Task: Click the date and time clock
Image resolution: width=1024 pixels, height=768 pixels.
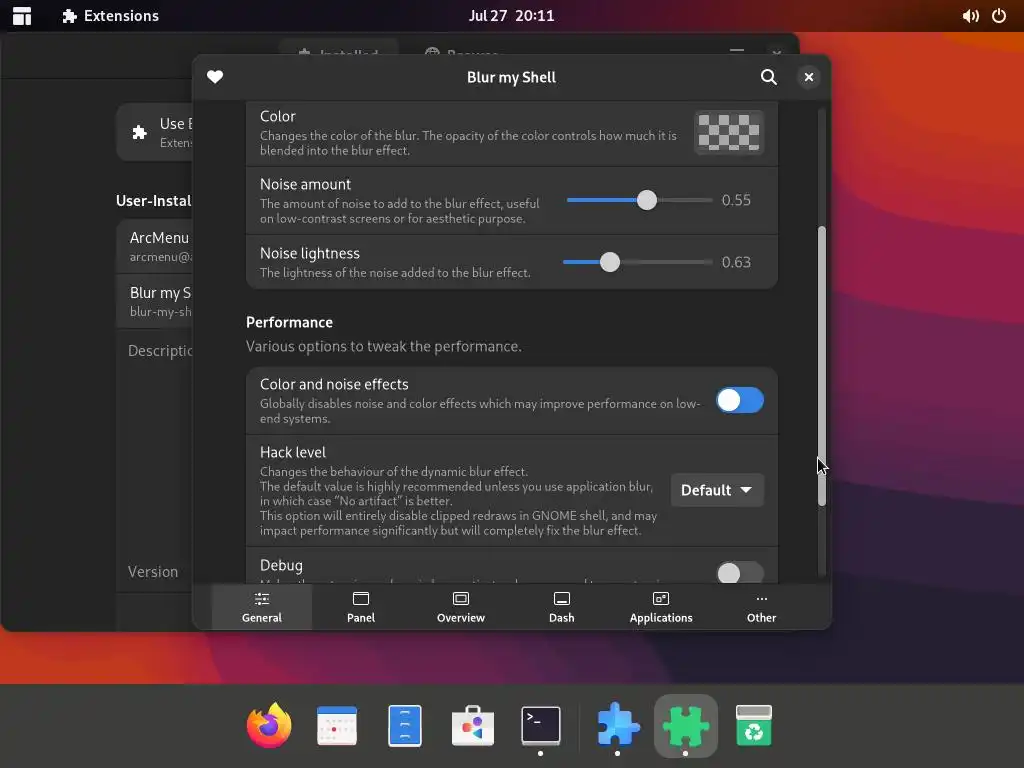Action: [511, 16]
